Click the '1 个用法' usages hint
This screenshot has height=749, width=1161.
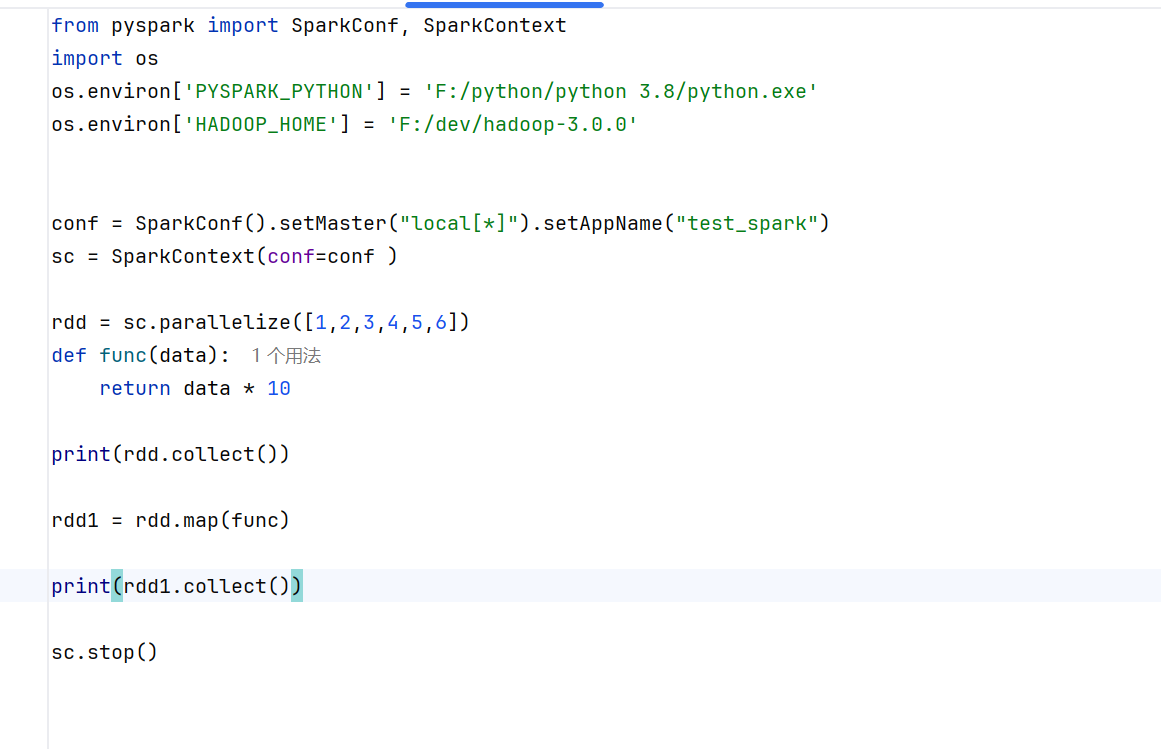[286, 356]
